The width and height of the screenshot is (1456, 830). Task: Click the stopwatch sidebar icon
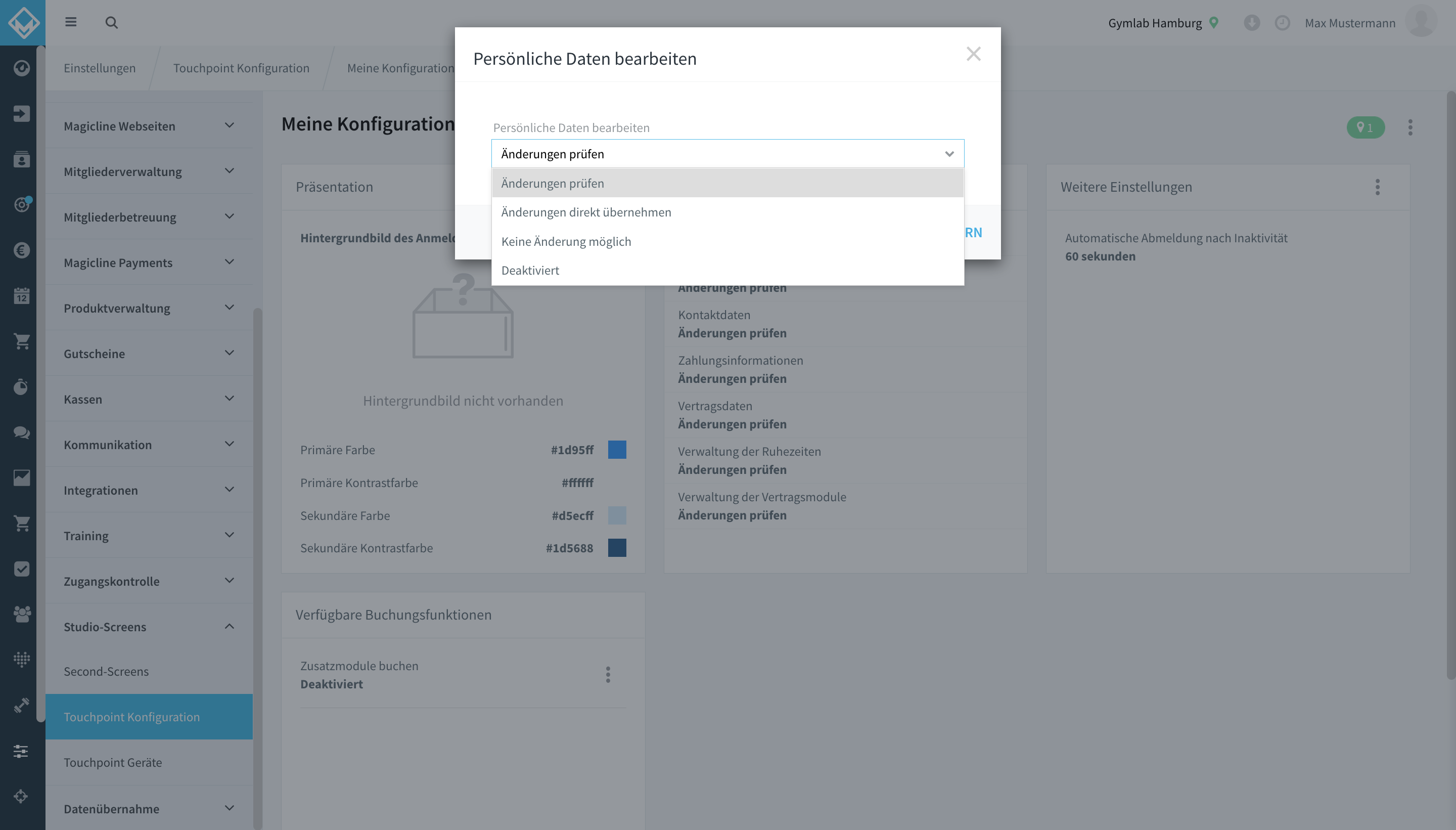[x=22, y=386]
